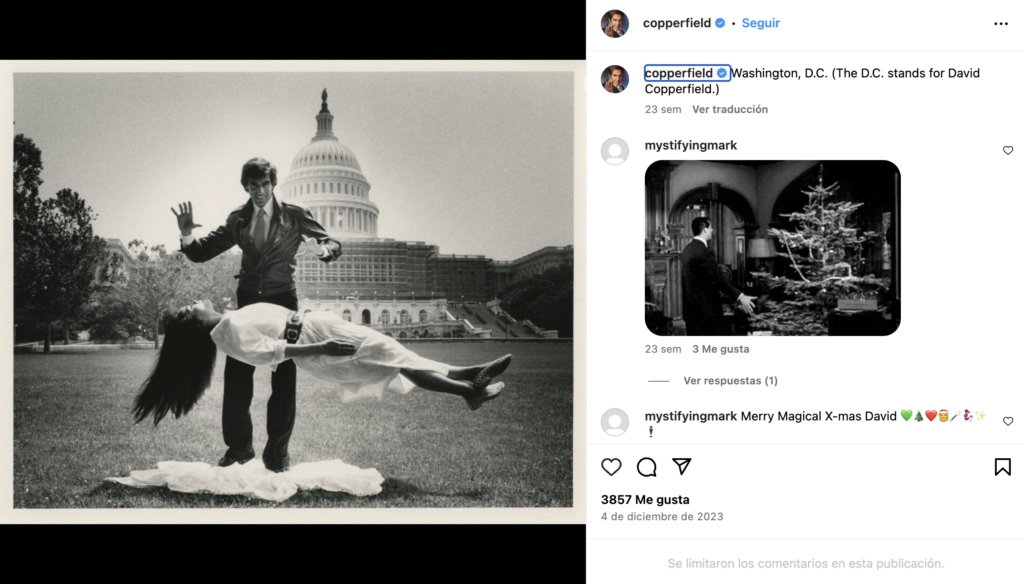Click Ver traducción under the caption

pyautogui.click(x=730, y=109)
